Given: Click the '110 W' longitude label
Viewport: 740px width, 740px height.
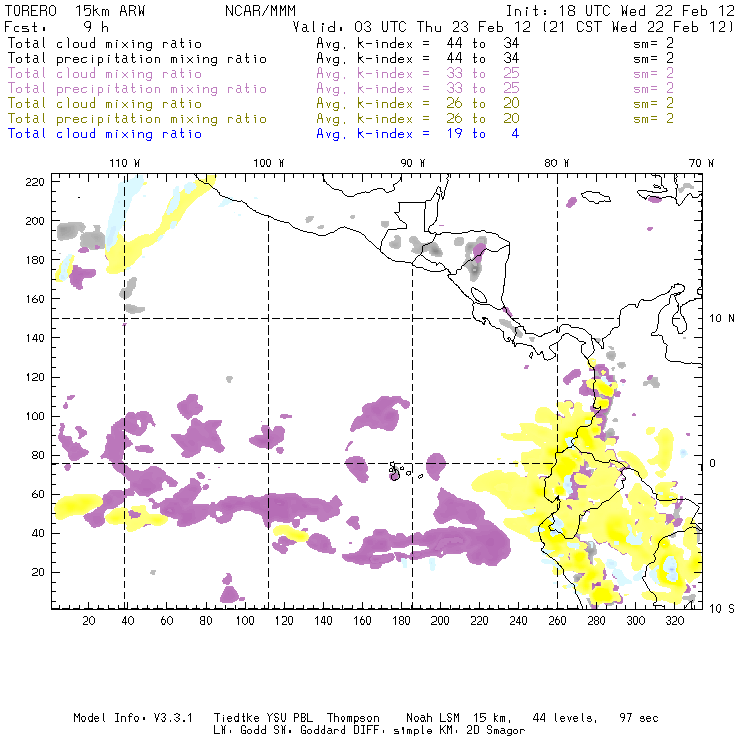Looking at the screenshot, I should [x=125, y=163].
